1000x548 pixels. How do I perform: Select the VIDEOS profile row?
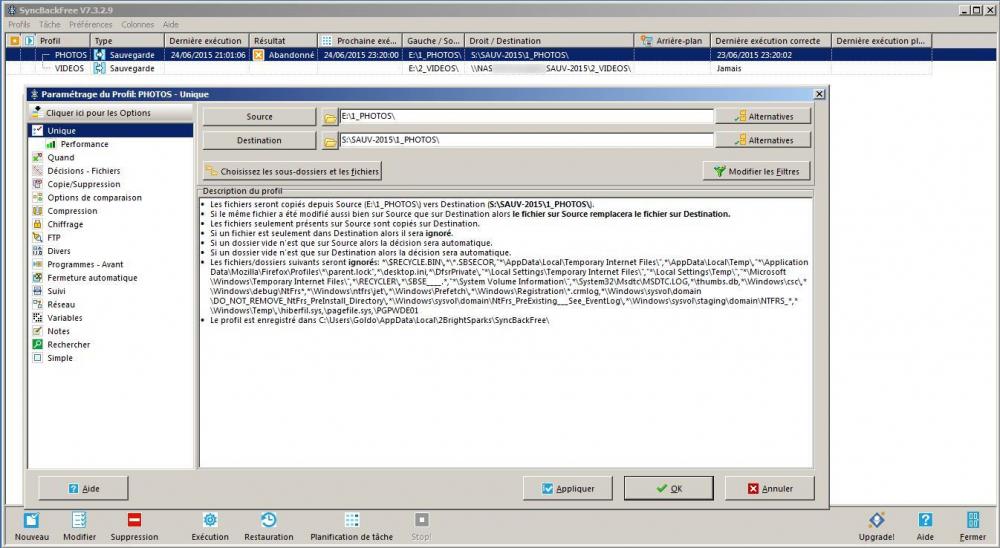tap(469, 68)
